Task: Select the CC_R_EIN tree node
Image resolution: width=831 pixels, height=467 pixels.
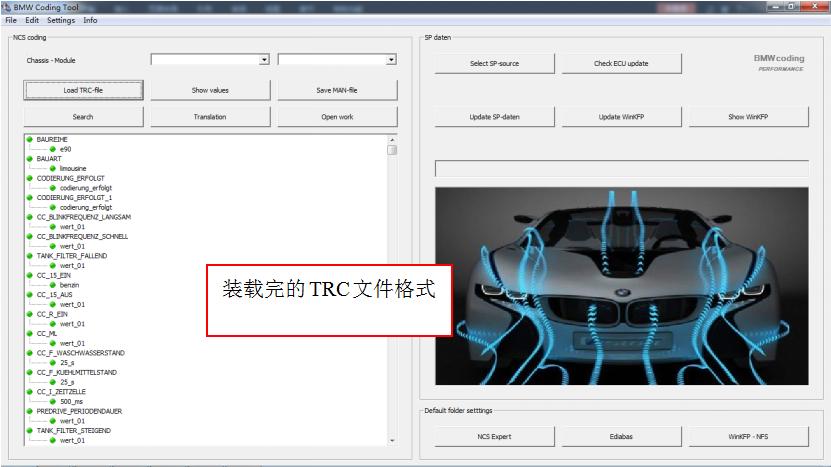Action: pos(52,314)
